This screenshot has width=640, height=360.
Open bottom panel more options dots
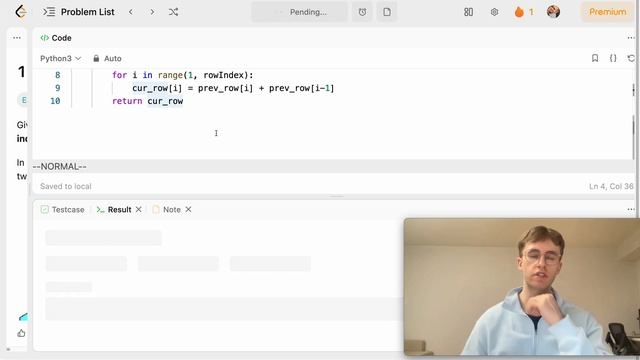coord(631,209)
